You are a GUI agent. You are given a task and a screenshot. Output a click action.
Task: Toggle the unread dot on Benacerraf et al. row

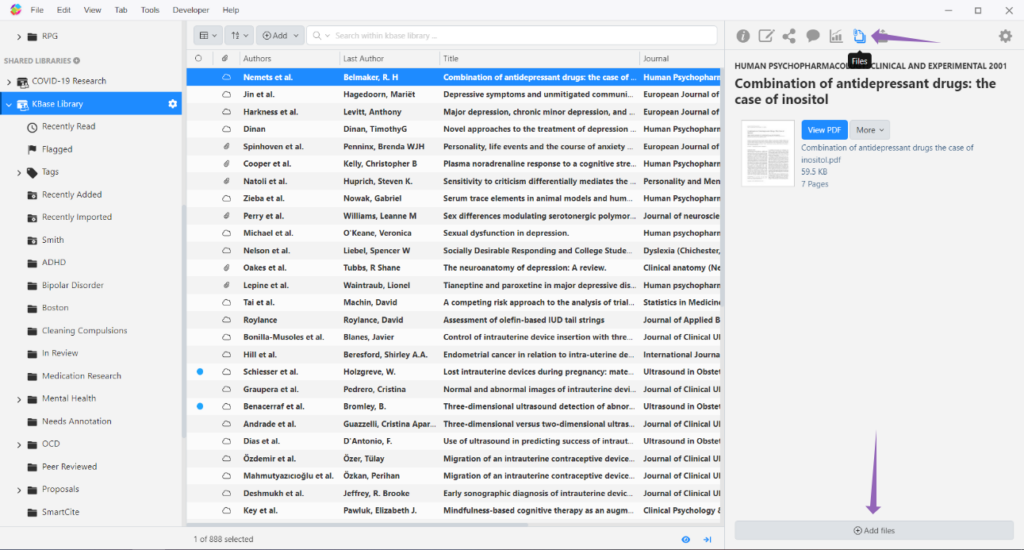(199, 406)
